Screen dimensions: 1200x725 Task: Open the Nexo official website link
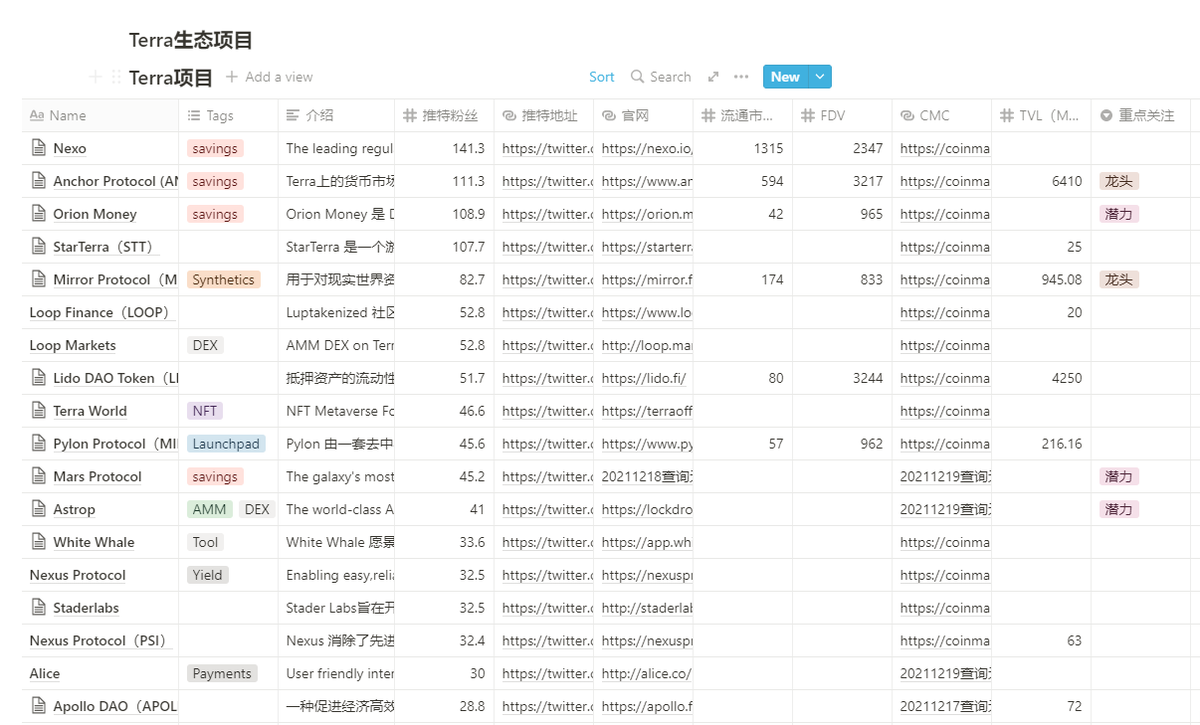tap(647, 148)
